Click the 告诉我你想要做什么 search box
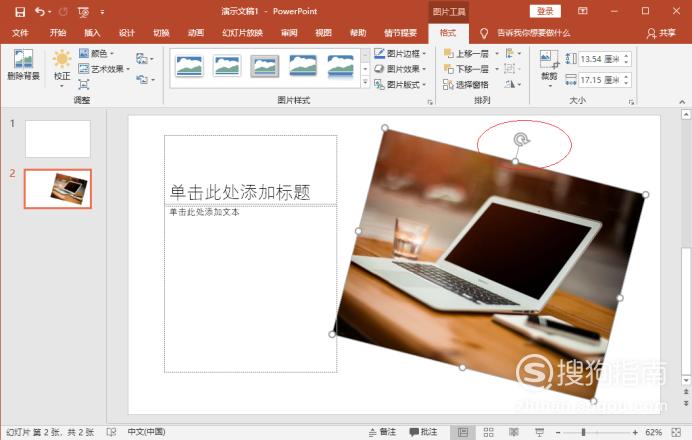 tap(534, 33)
